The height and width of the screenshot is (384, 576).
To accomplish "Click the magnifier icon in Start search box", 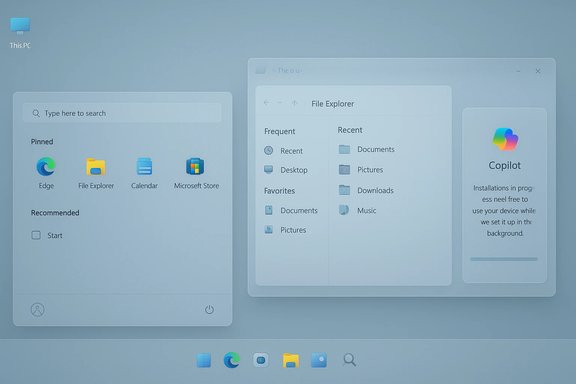I will [x=36, y=113].
